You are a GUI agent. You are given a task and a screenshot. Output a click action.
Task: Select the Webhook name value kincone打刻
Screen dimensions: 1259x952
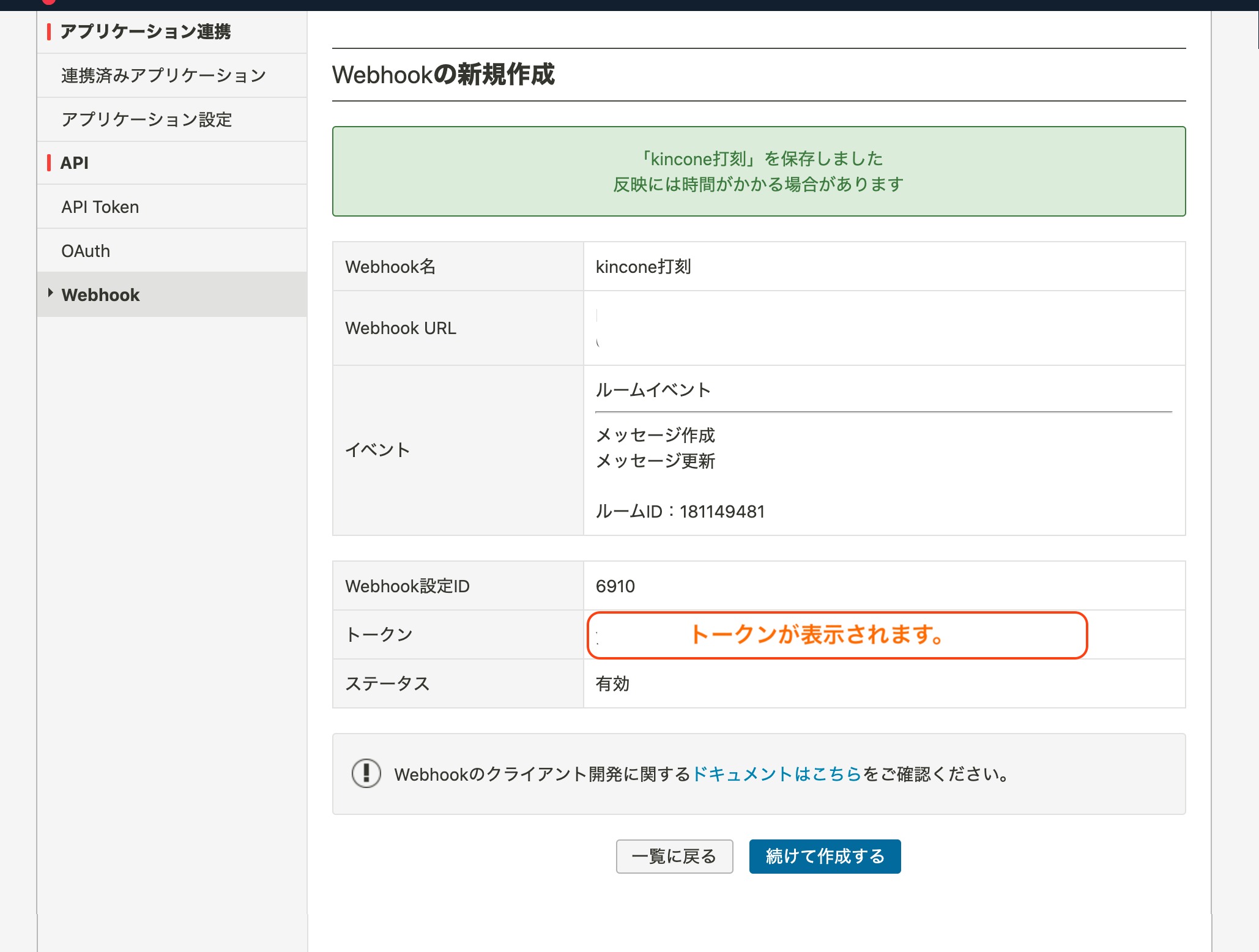click(x=643, y=267)
